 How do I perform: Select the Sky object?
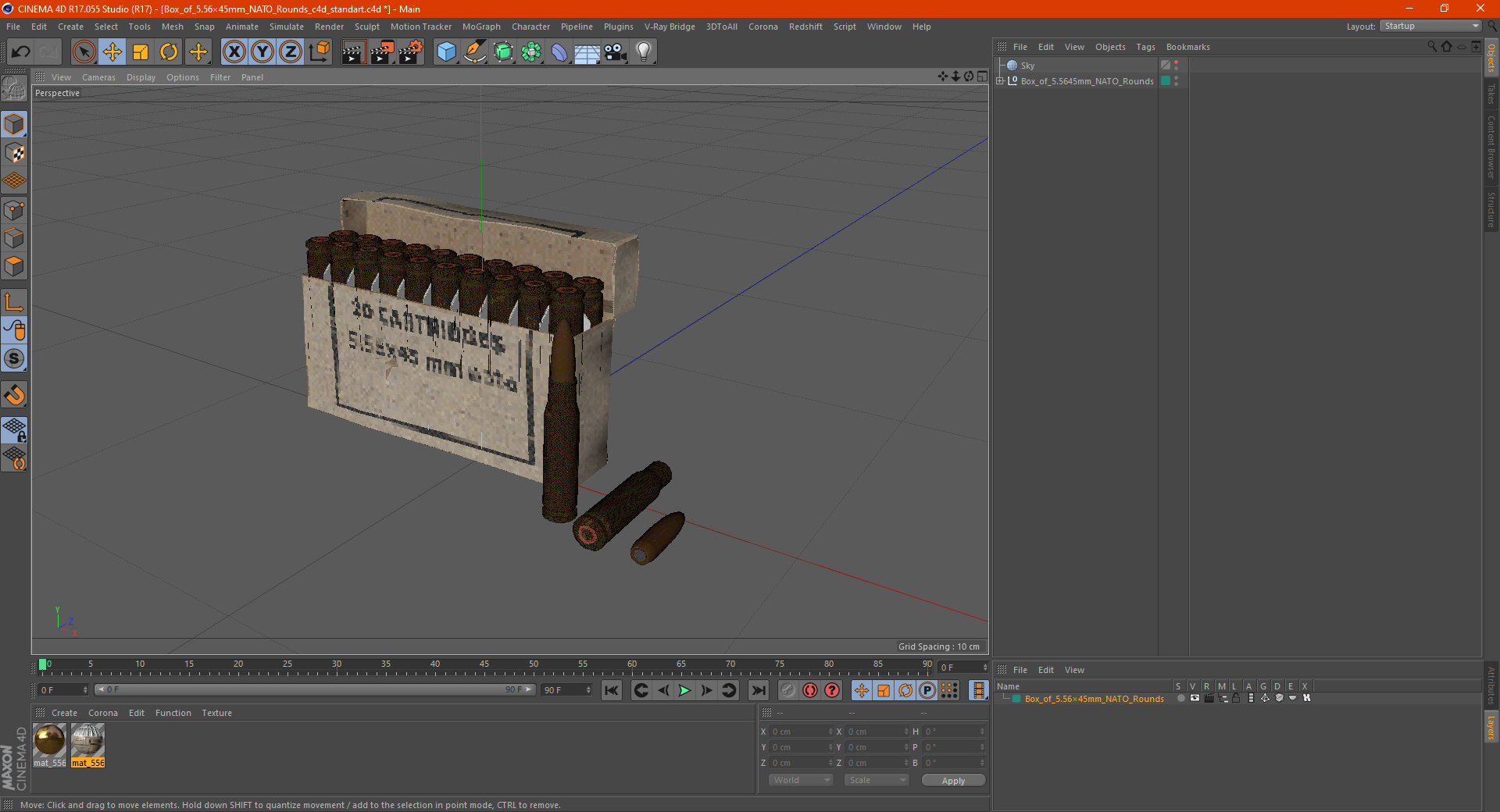coord(1027,66)
